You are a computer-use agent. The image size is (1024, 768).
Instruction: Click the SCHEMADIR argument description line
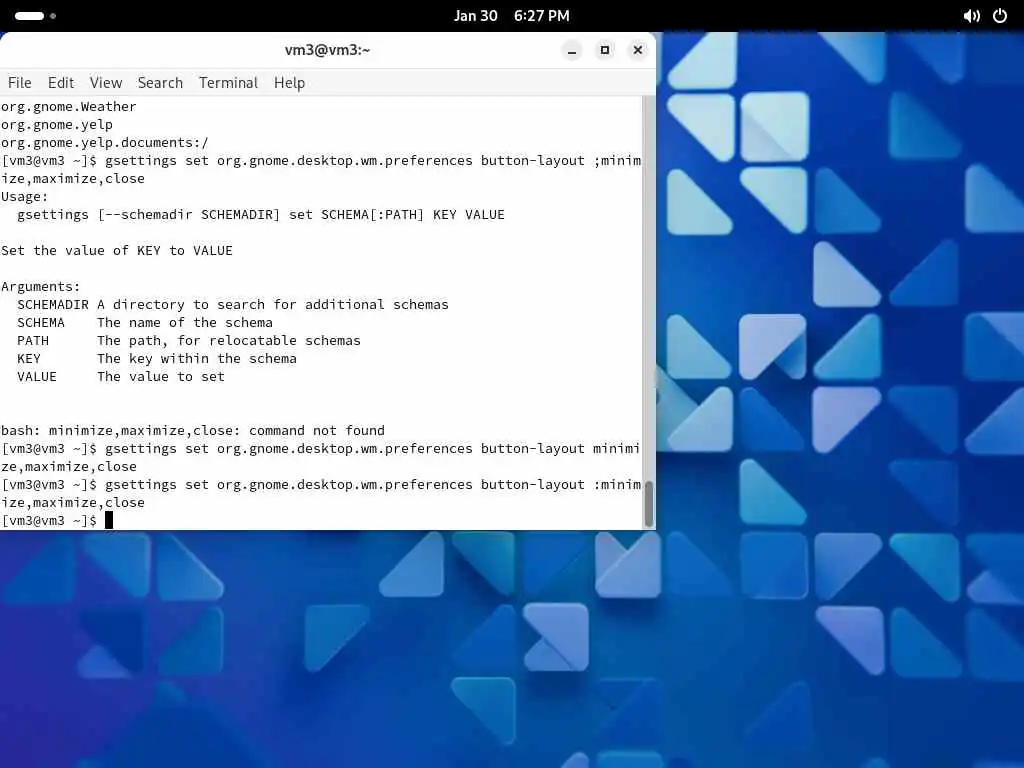(232, 304)
